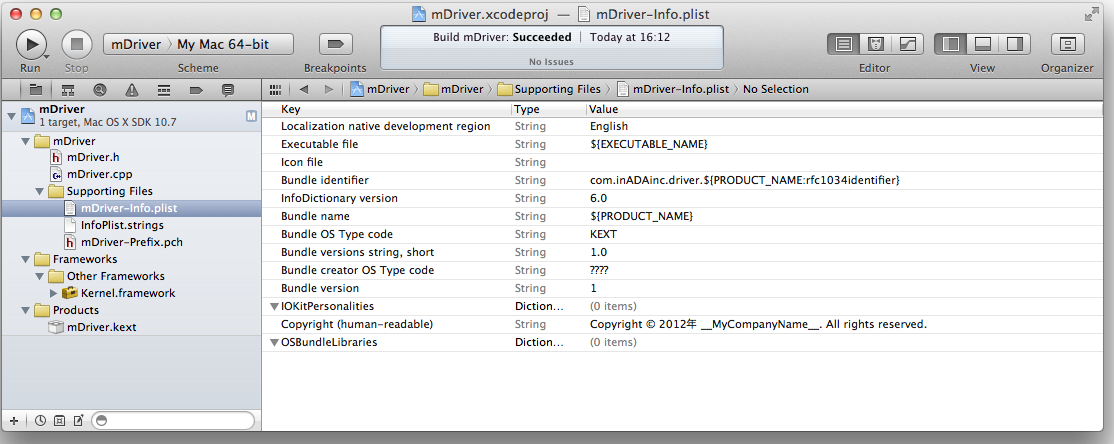Open the Organizer window
This screenshot has height=444, width=1114.
click(1066, 44)
